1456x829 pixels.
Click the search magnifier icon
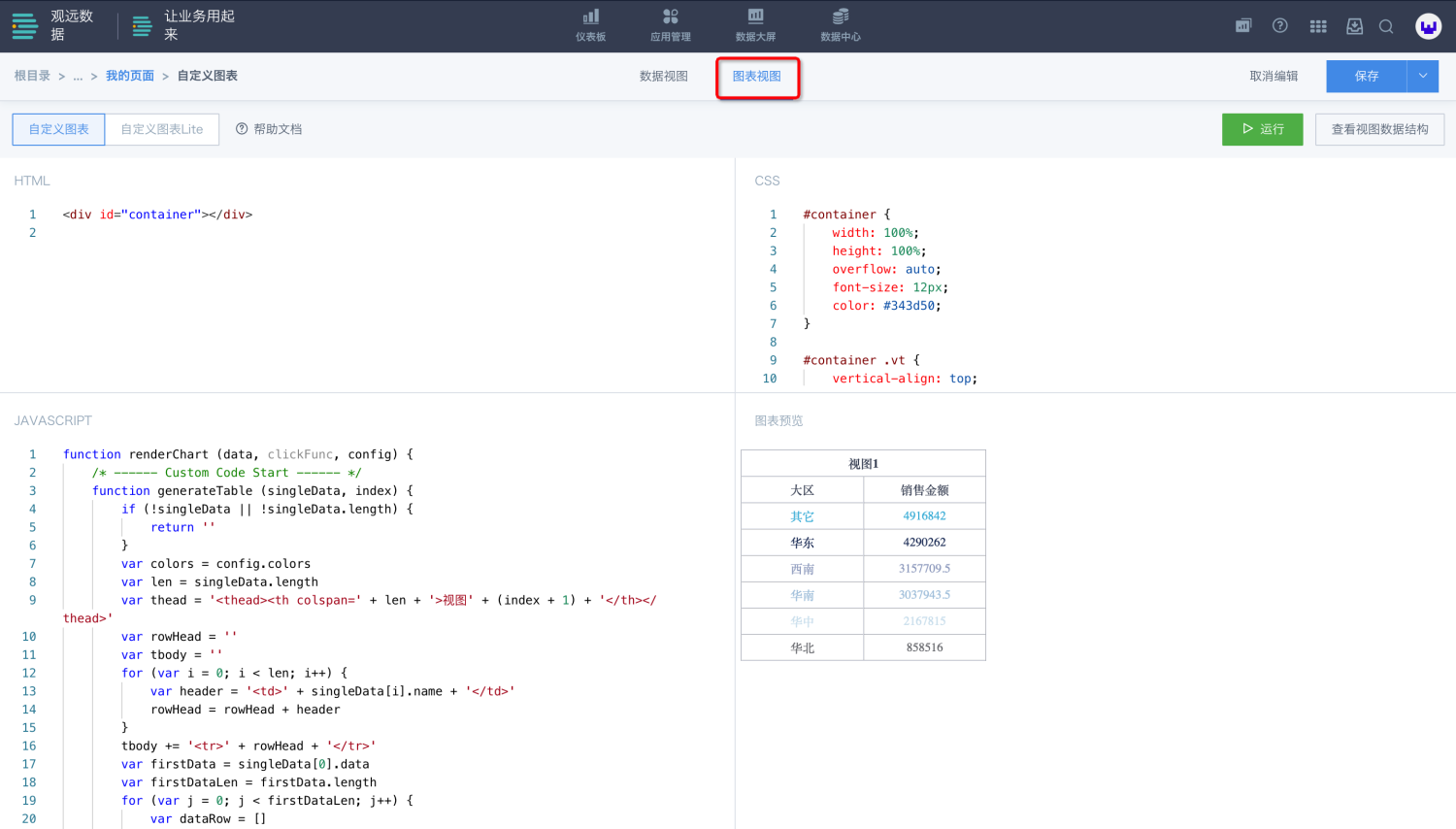point(1386,26)
